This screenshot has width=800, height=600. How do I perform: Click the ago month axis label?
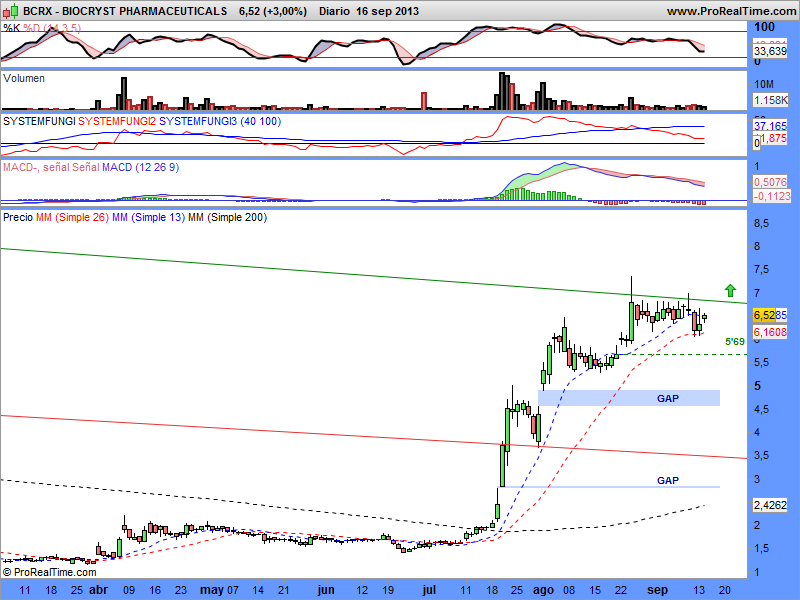click(x=543, y=590)
